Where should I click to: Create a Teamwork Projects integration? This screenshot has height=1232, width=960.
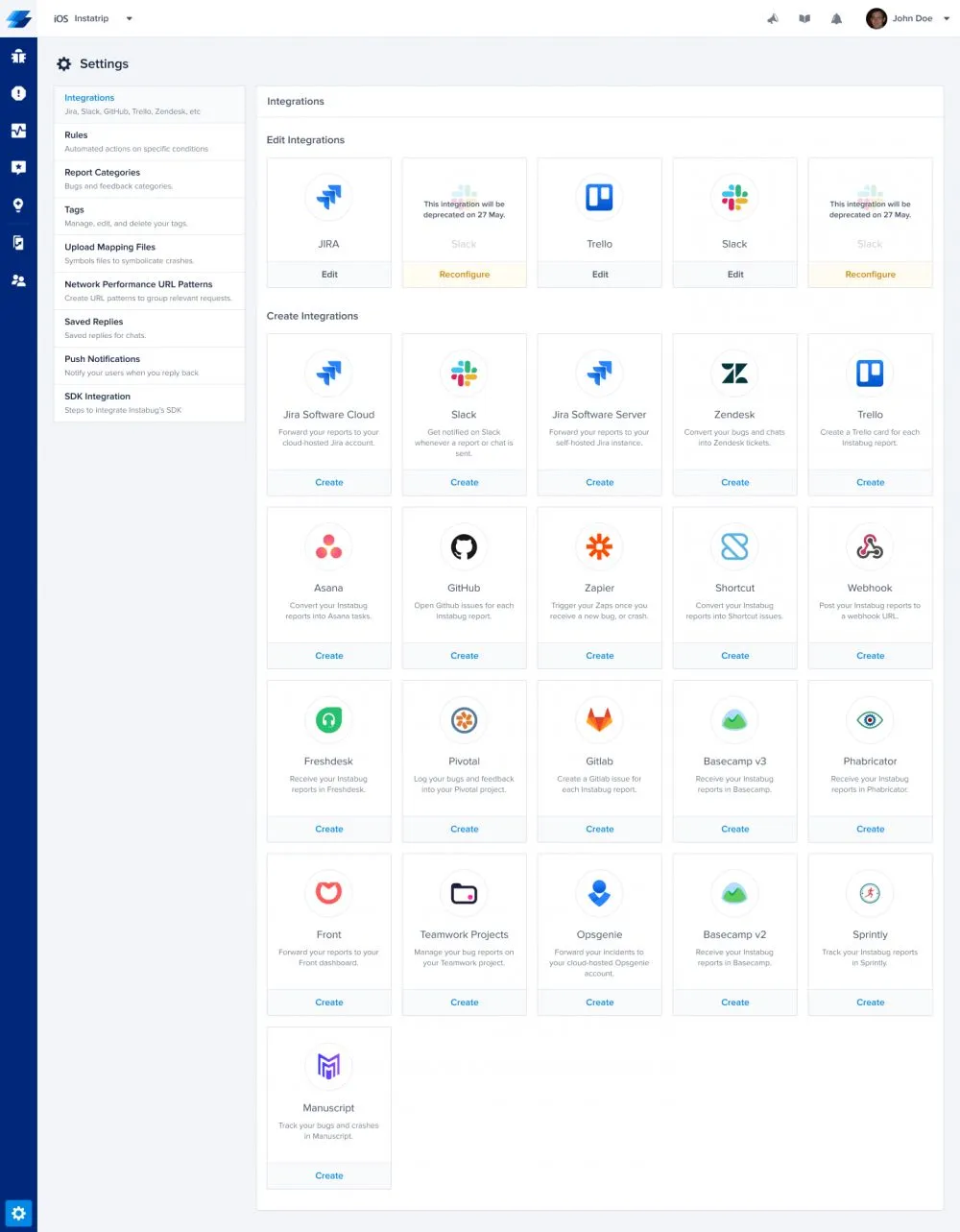(x=465, y=1003)
